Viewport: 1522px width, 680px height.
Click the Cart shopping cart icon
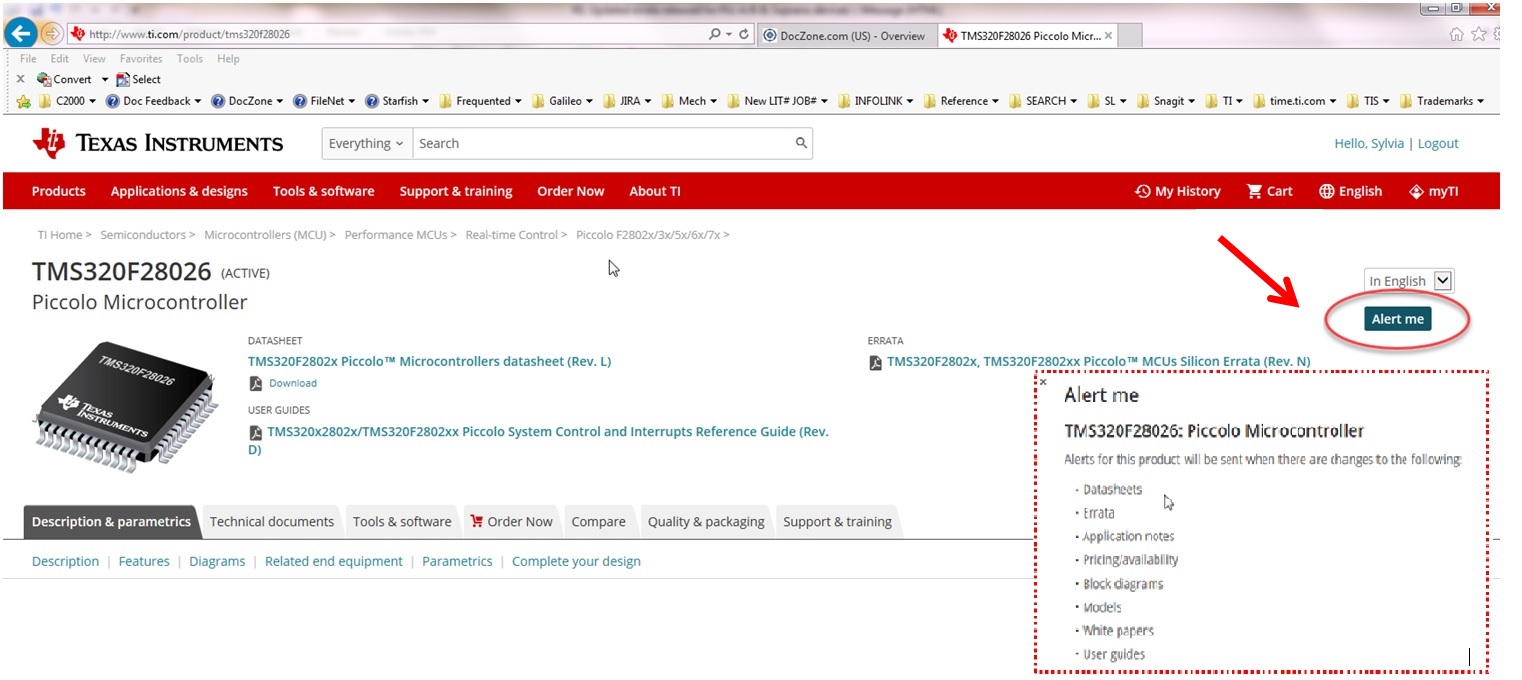click(x=1254, y=191)
